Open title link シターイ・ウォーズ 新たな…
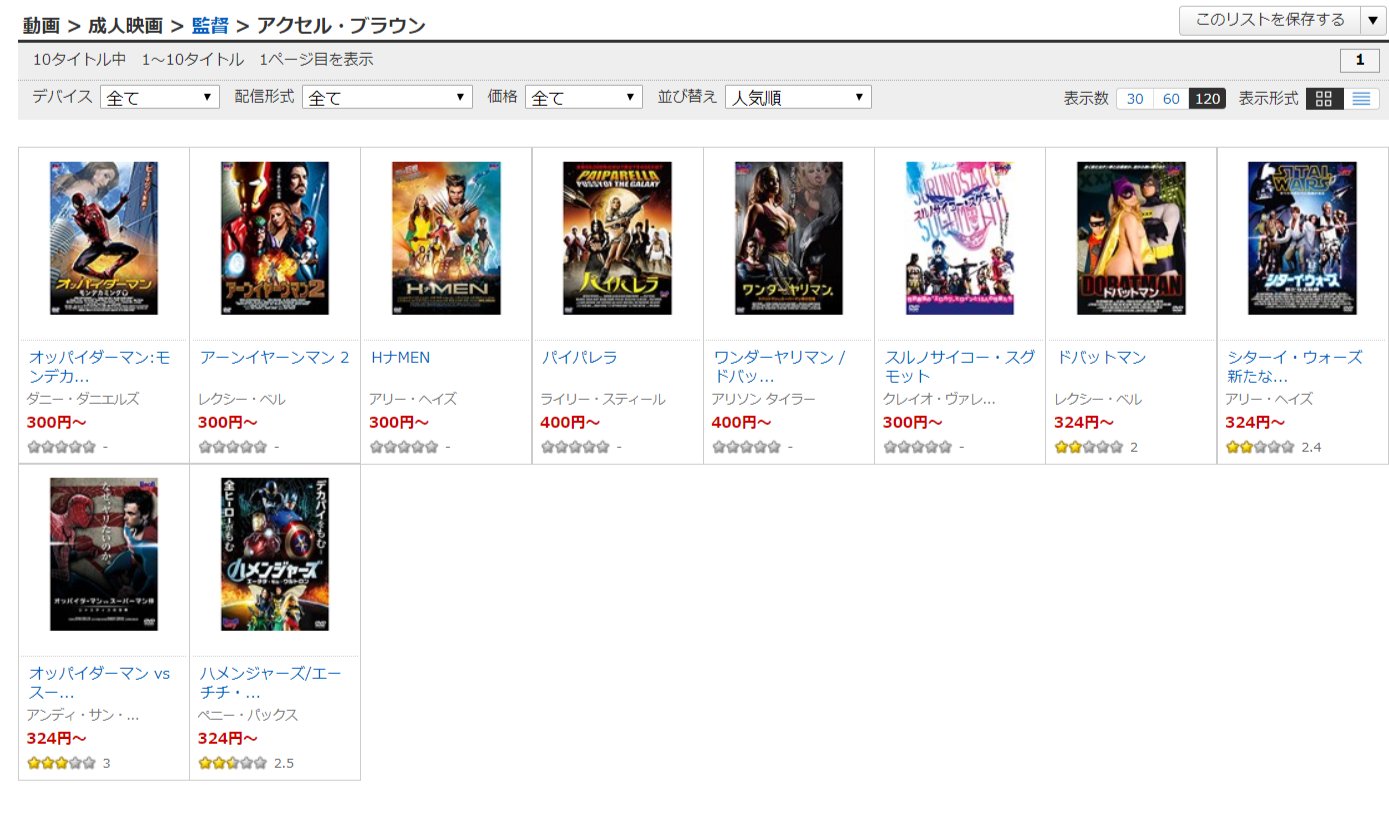 pyautogui.click(x=1294, y=367)
